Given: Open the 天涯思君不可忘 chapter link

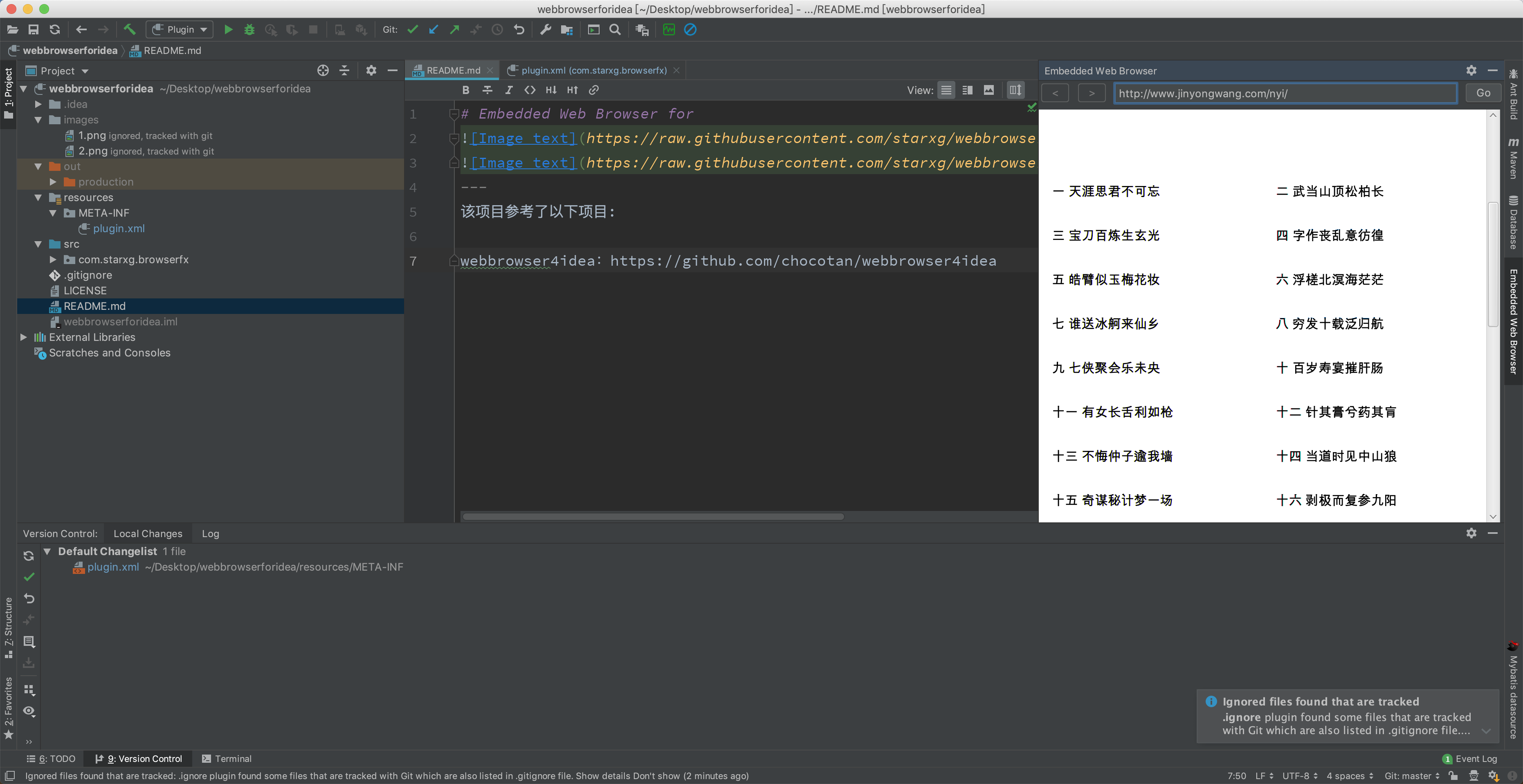Looking at the screenshot, I should (x=1105, y=191).
